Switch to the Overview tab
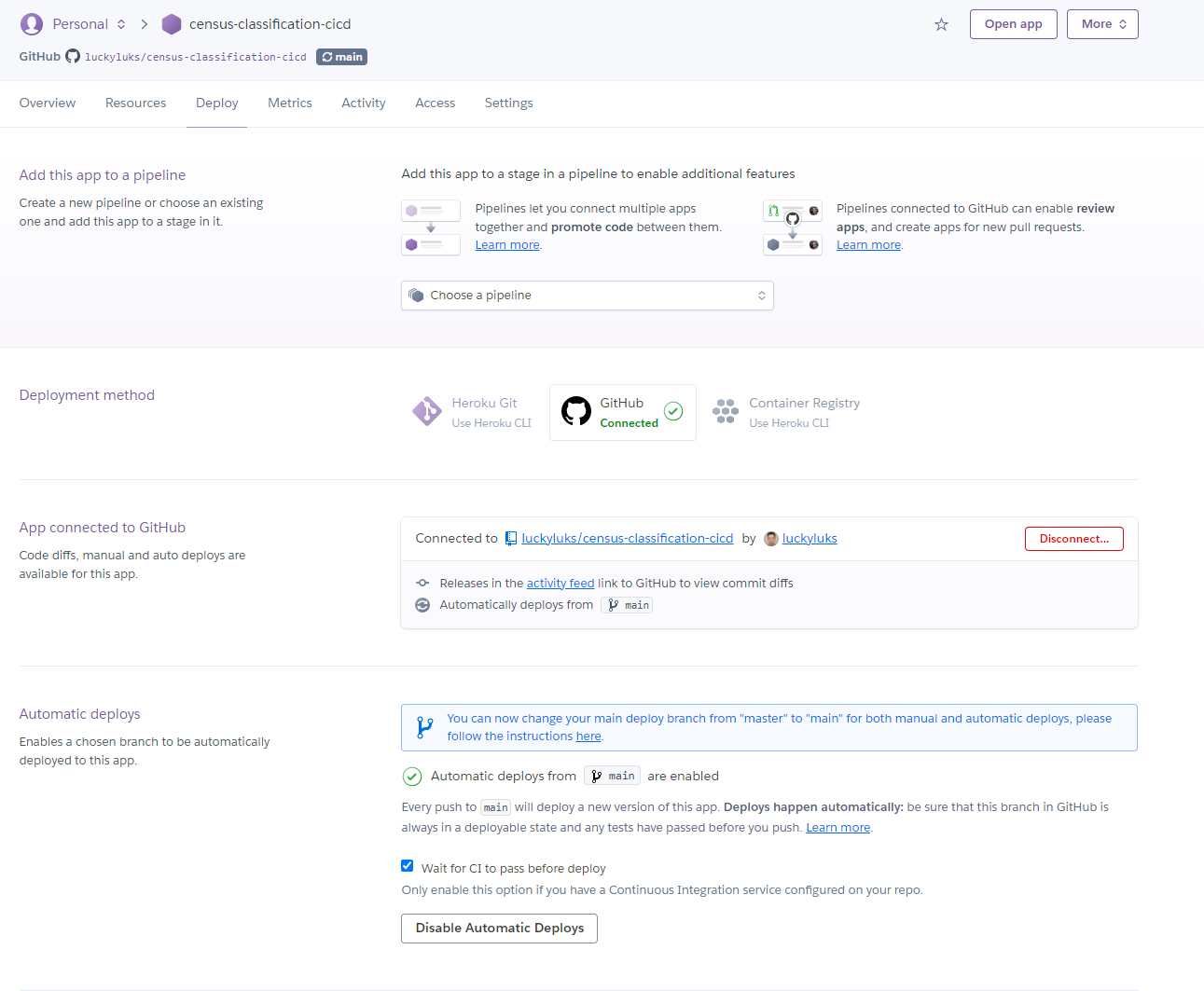Viewport: 1204px width, 991px height. pyautogui.click(x=48, y=103)
